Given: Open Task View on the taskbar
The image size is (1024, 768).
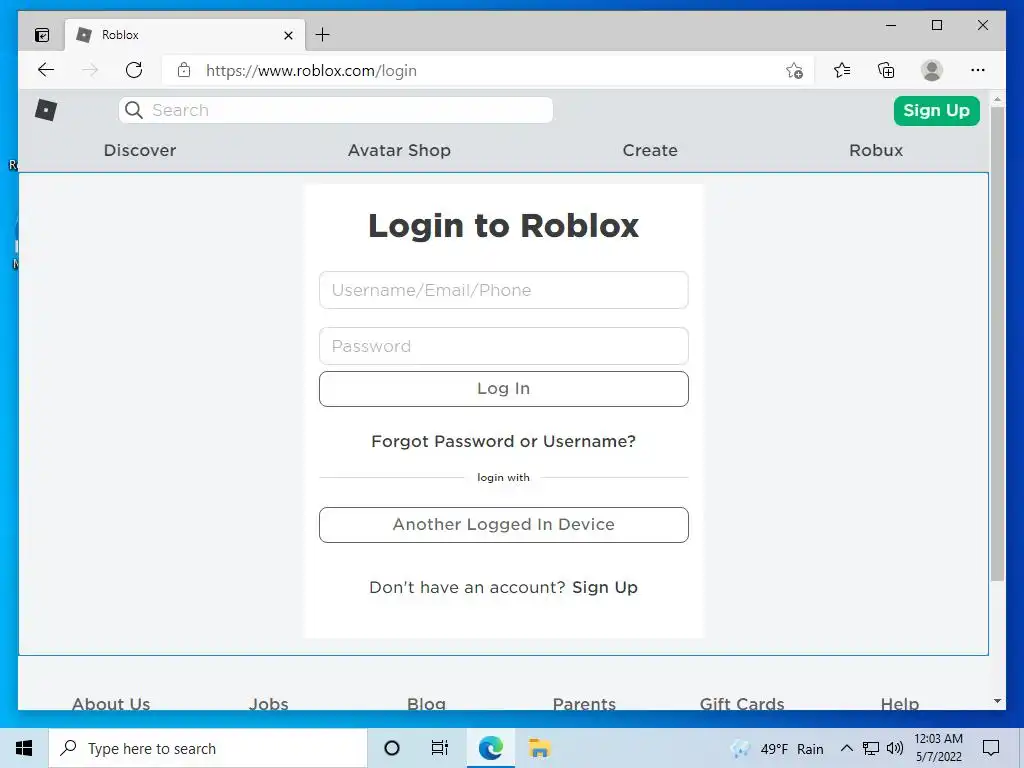Looking at the screenshot, I should (x=440, y=748).
